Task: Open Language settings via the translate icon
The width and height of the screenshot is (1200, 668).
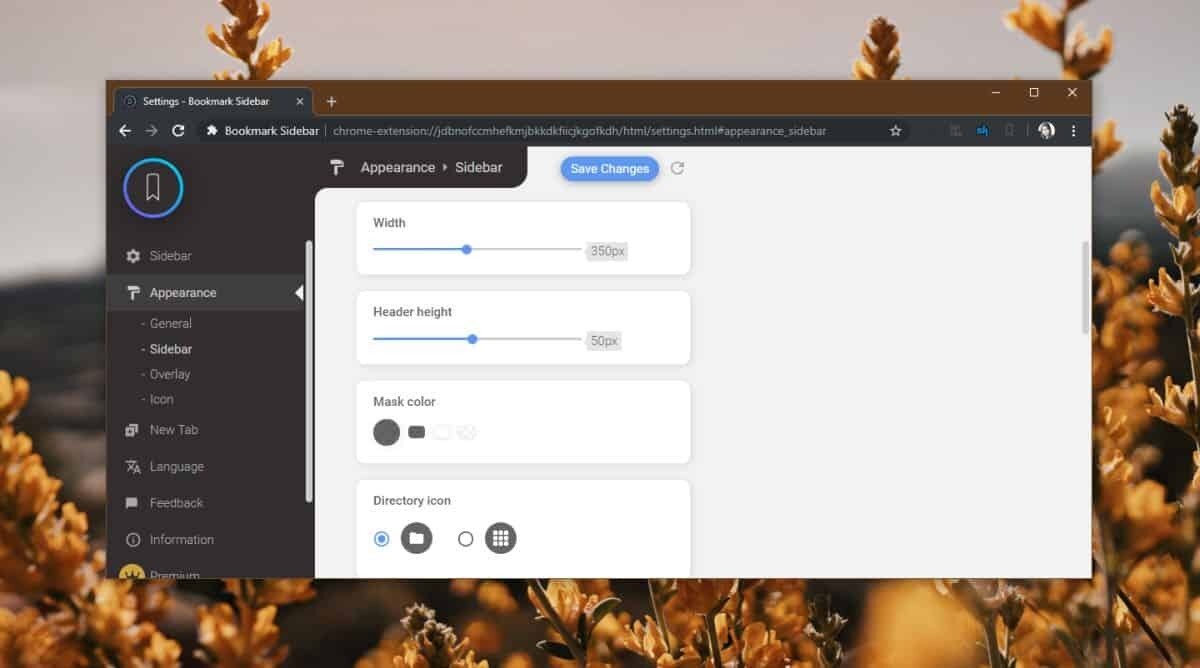Action: pyautogui.click(x=133, y=466)
